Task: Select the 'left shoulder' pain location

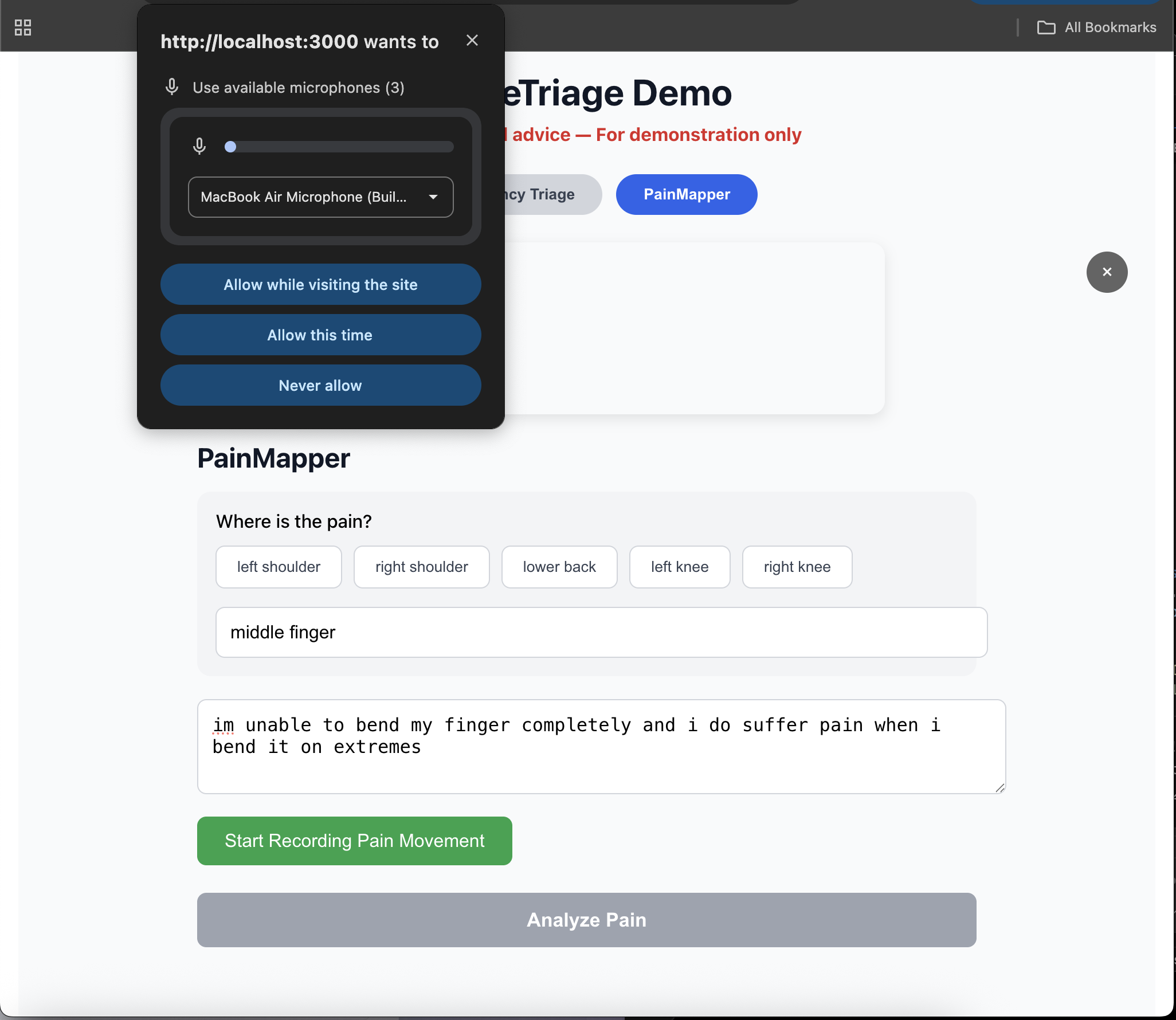Action: click(279, 567)
